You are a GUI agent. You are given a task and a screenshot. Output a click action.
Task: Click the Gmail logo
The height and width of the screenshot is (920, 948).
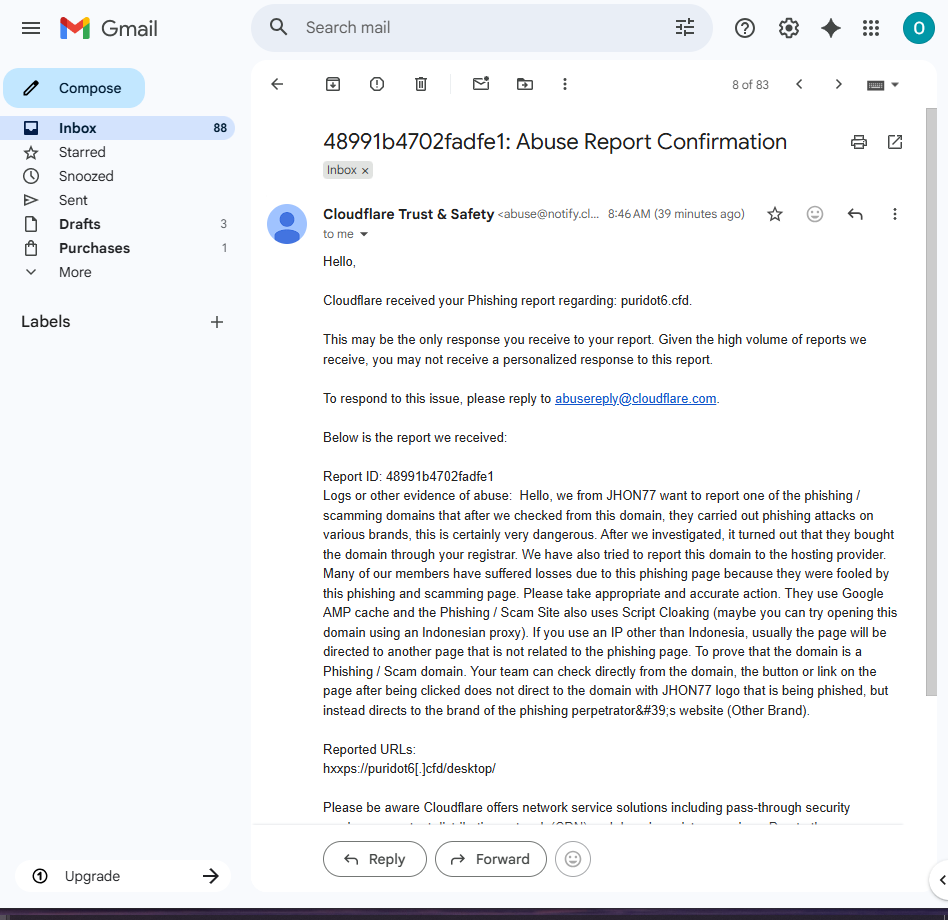click(109, 28)
